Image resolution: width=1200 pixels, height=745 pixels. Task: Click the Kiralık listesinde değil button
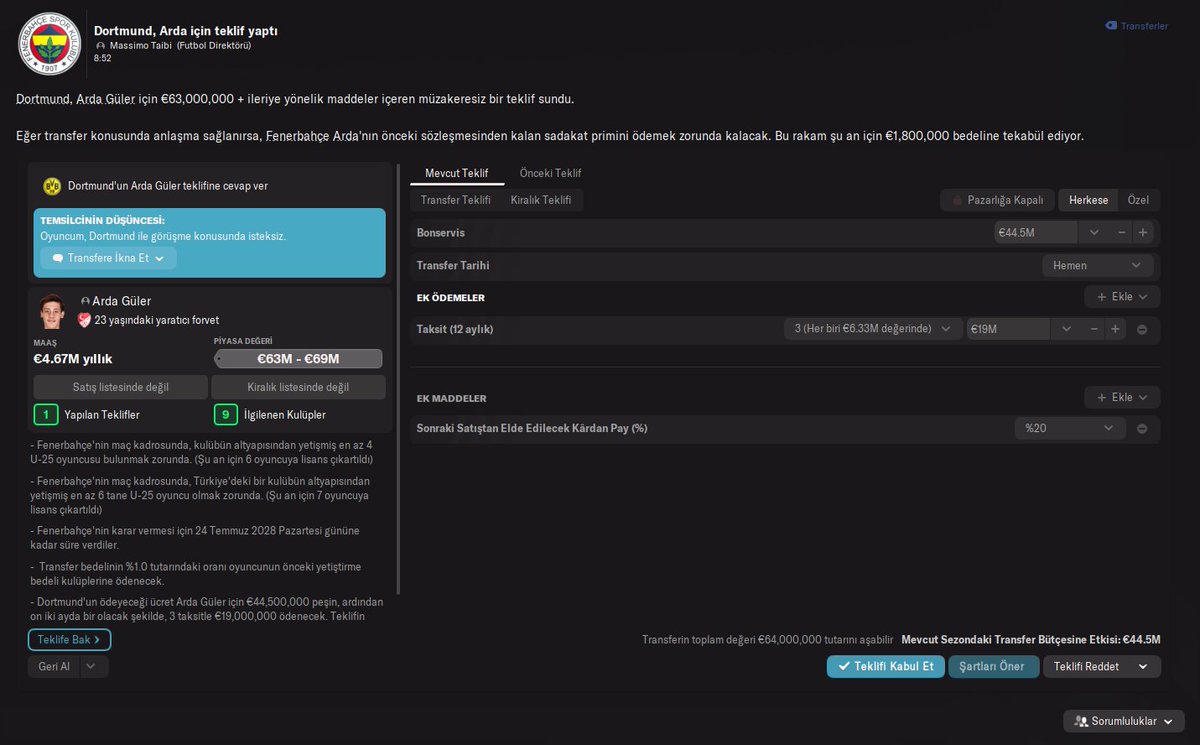298,387
